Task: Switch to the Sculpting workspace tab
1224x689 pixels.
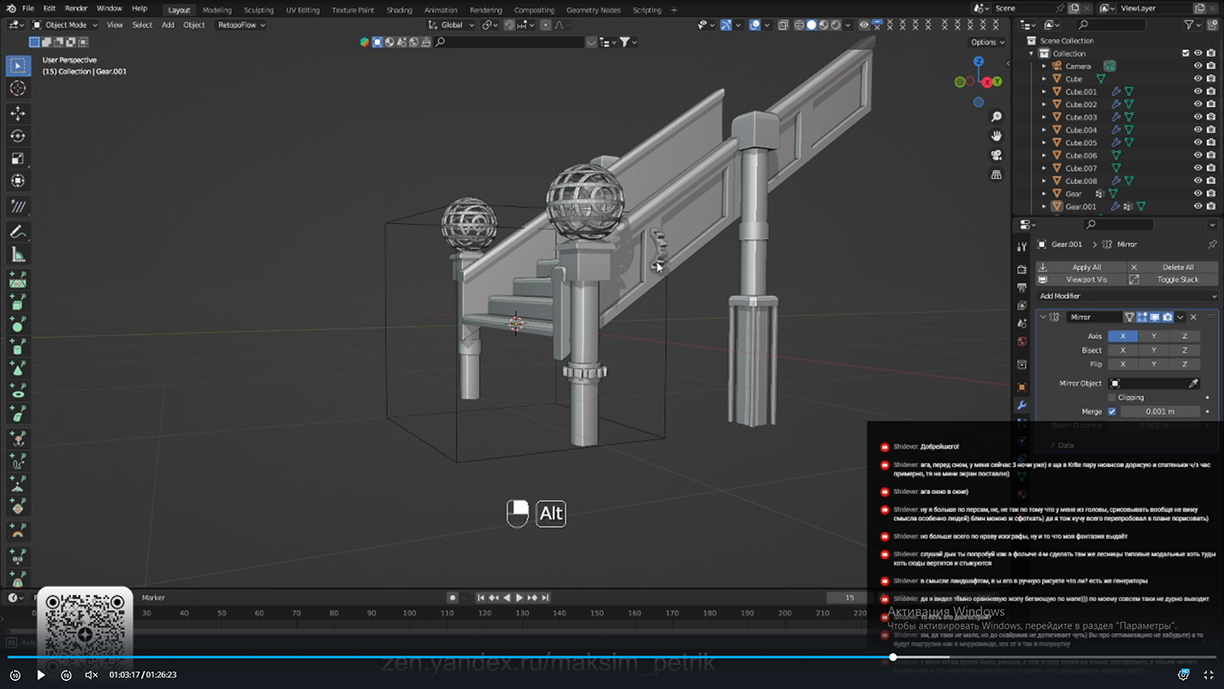Action: tap(258, 10)
